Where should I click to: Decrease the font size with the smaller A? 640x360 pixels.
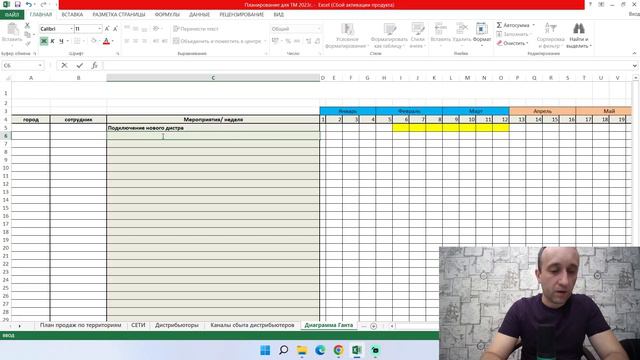(115, 29)
